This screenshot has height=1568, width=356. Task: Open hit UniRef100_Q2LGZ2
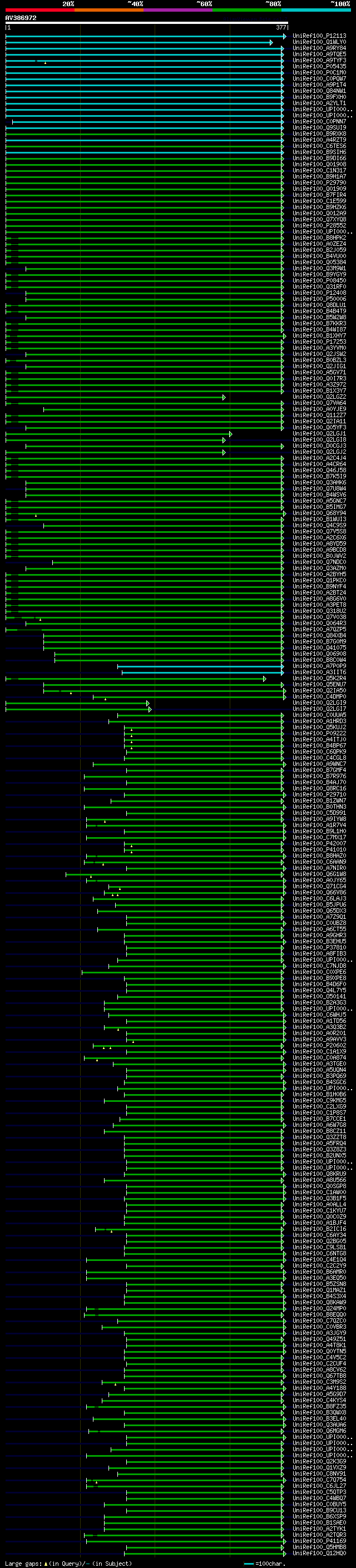(x=319, y=397)
